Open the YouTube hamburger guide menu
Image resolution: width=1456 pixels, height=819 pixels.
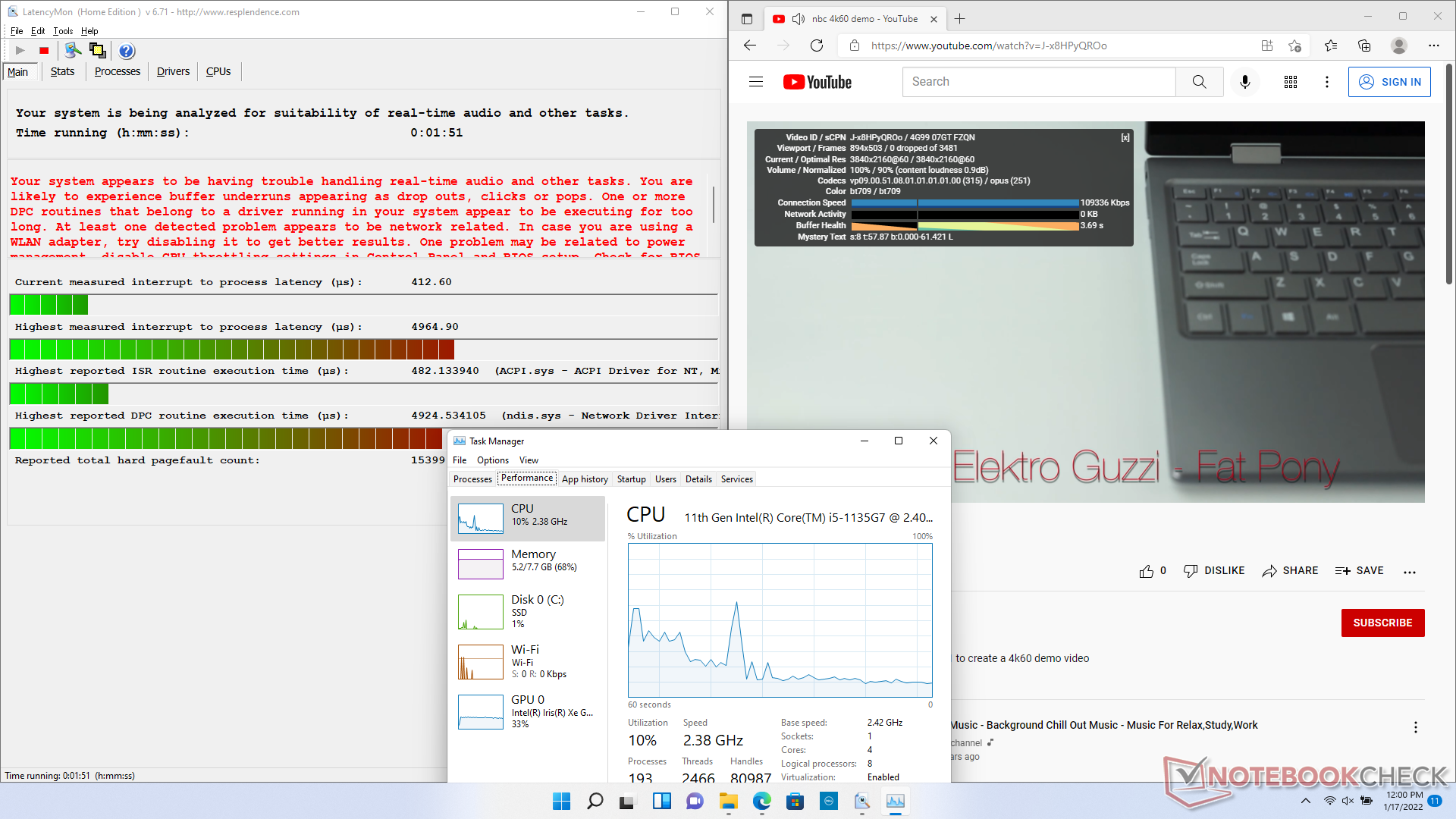tap(756, 82)
